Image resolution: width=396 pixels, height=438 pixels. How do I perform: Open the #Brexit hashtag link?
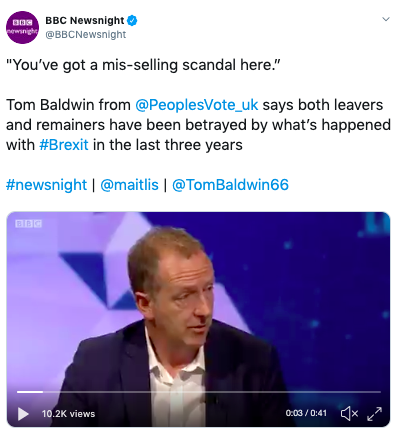tap(64, 145)
